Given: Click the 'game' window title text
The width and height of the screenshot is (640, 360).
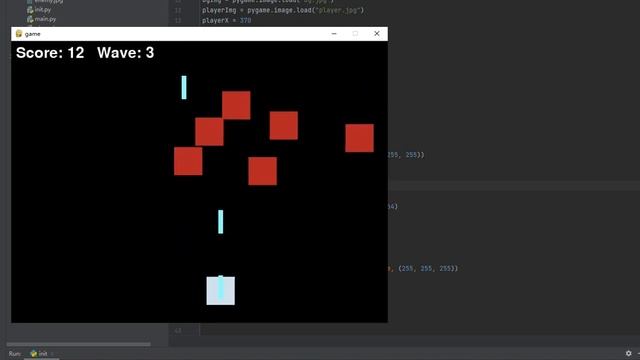Looking at the screenshot, I should click(x=33, y=34).
